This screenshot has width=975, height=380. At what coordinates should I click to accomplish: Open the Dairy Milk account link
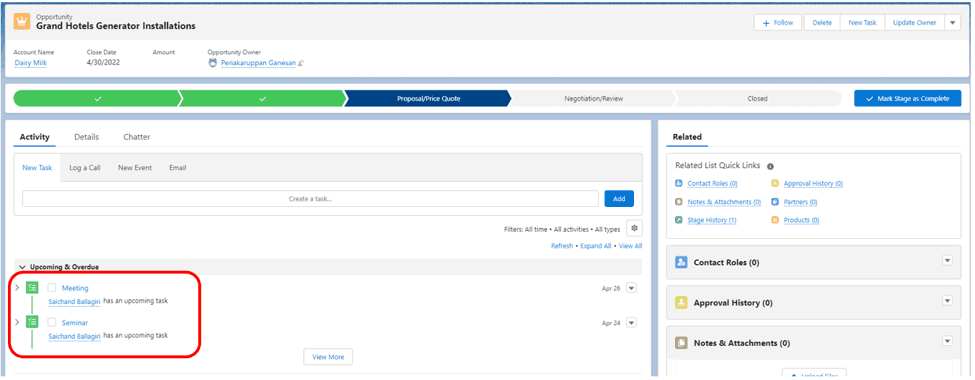click(x=30, y=63)
